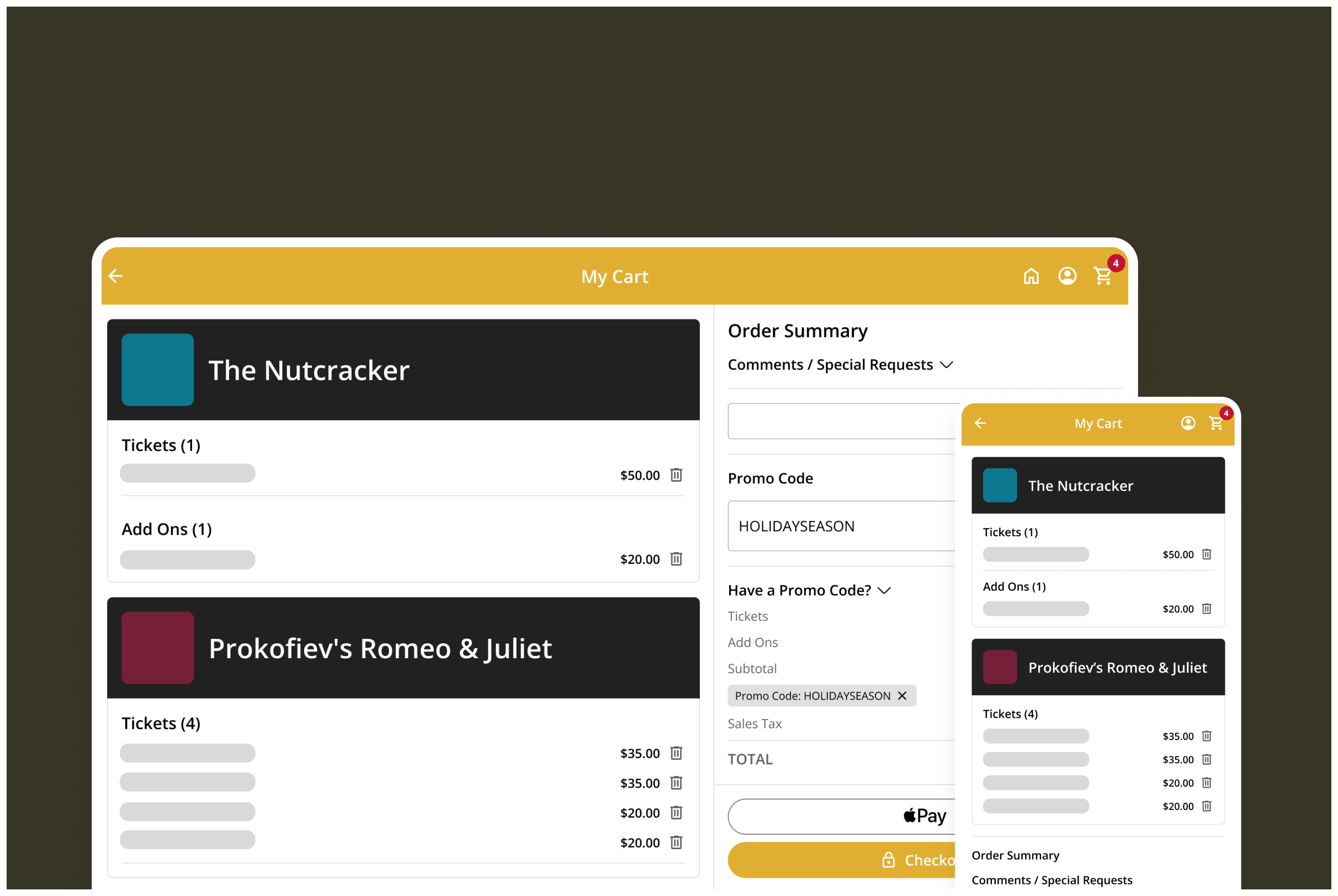Remove HOLIDAYSEASON promo code chip
This screenshot has height=896, width=1338.
[x=902, y=695]
